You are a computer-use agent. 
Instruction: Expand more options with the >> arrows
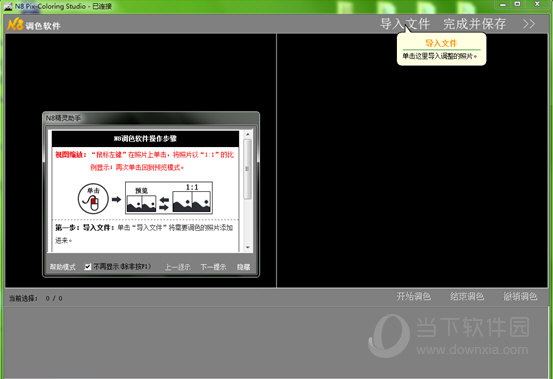pyautogui.click(x=529, y=24)
